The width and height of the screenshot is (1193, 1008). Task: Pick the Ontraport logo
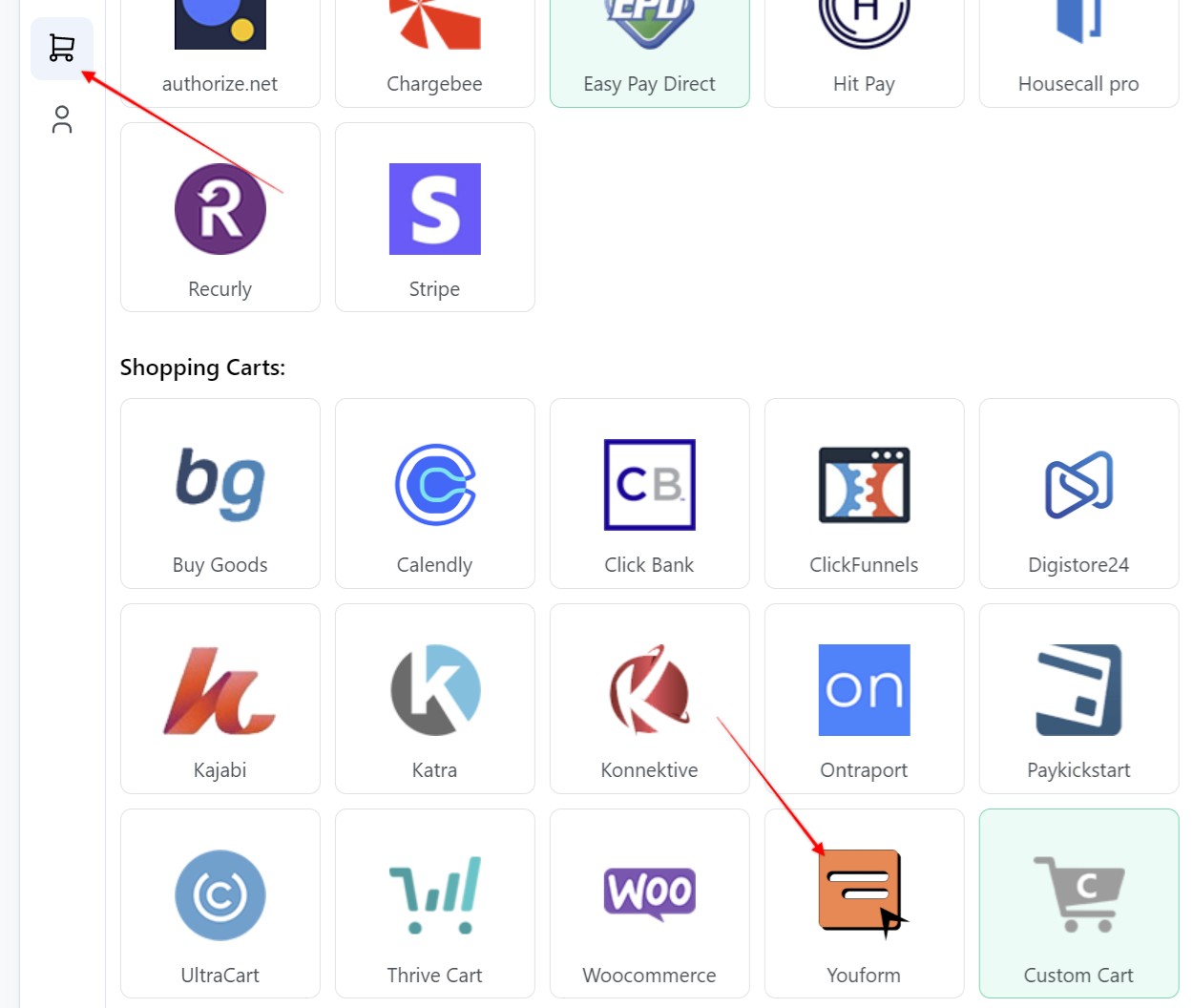(x=865, y=690)
